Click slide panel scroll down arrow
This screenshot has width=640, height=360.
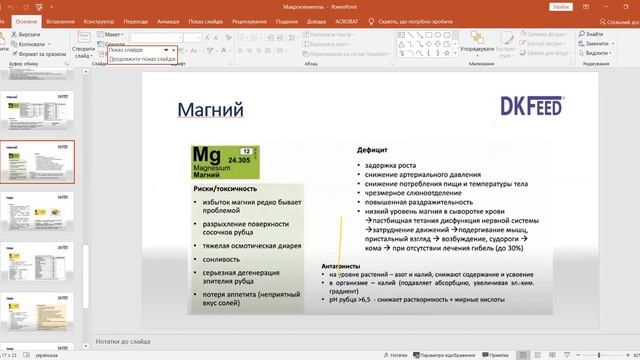tap(85, 346)
